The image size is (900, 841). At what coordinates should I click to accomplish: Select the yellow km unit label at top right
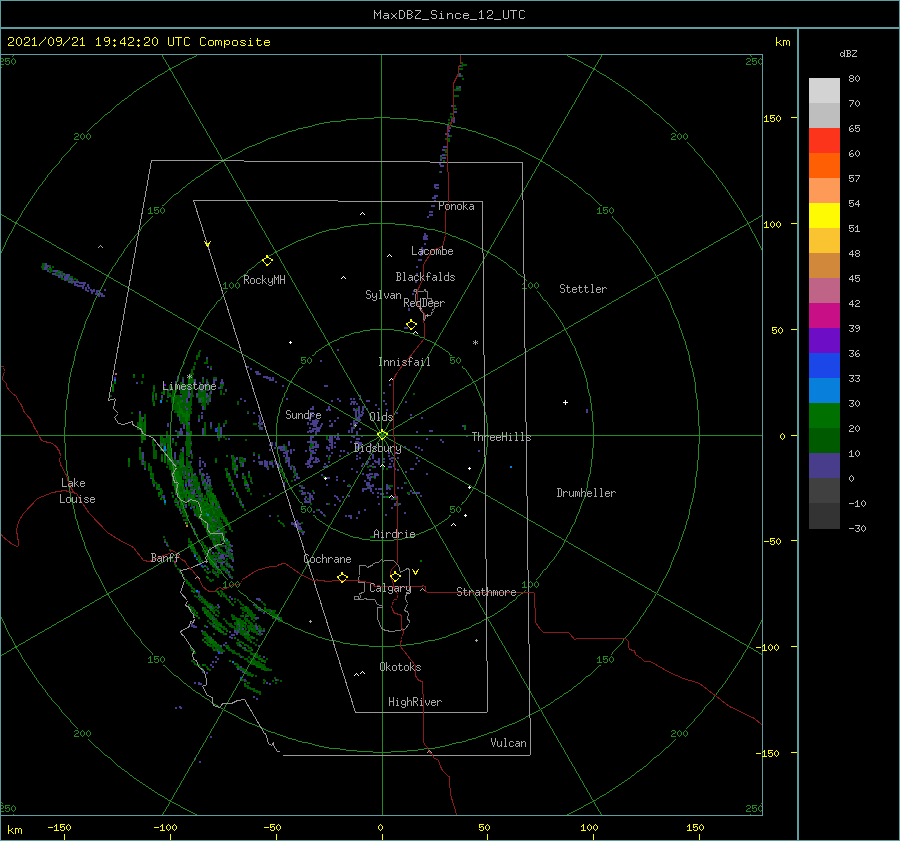(782, 42)
